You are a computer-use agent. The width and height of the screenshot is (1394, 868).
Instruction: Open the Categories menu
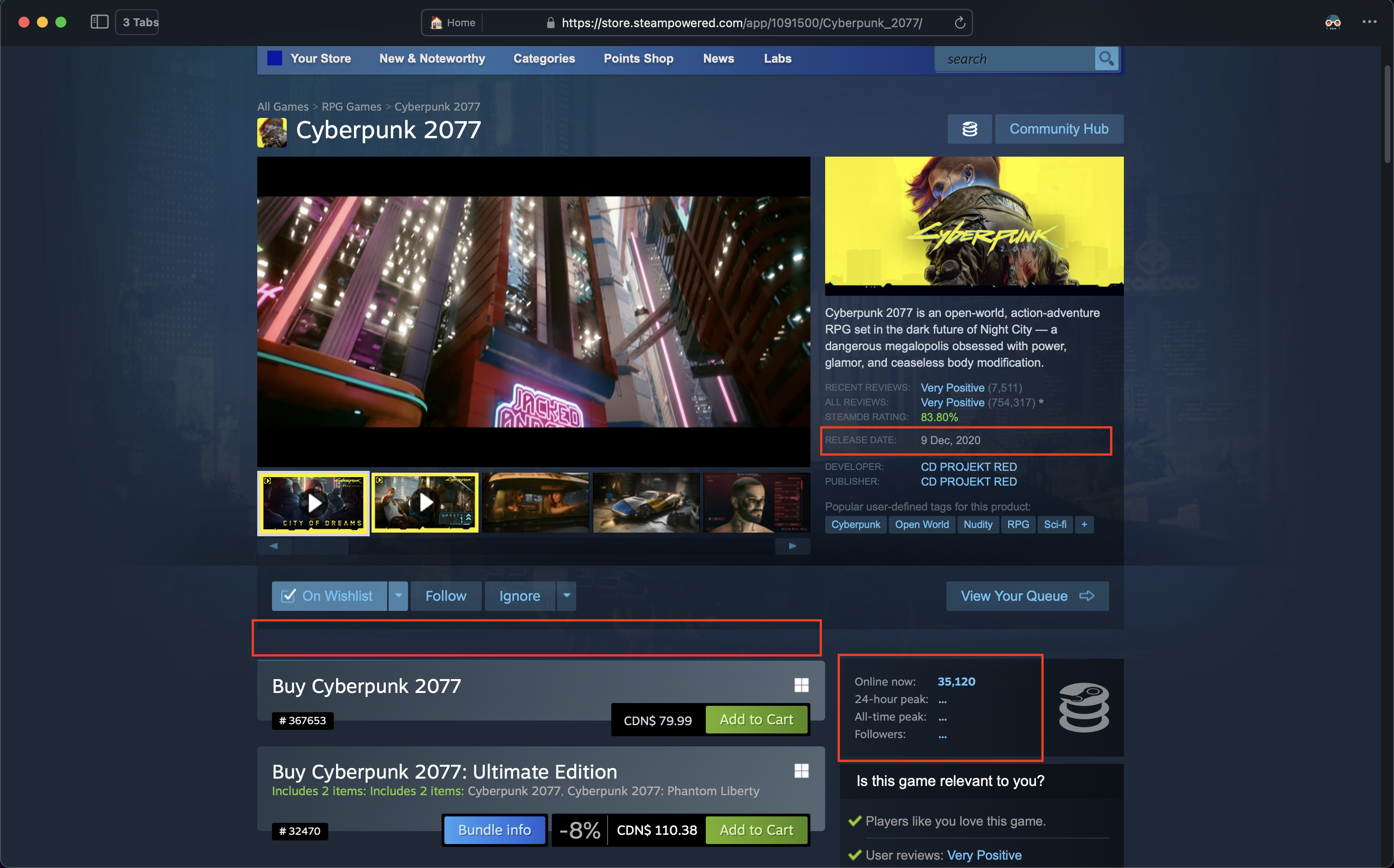click(544, 59)
